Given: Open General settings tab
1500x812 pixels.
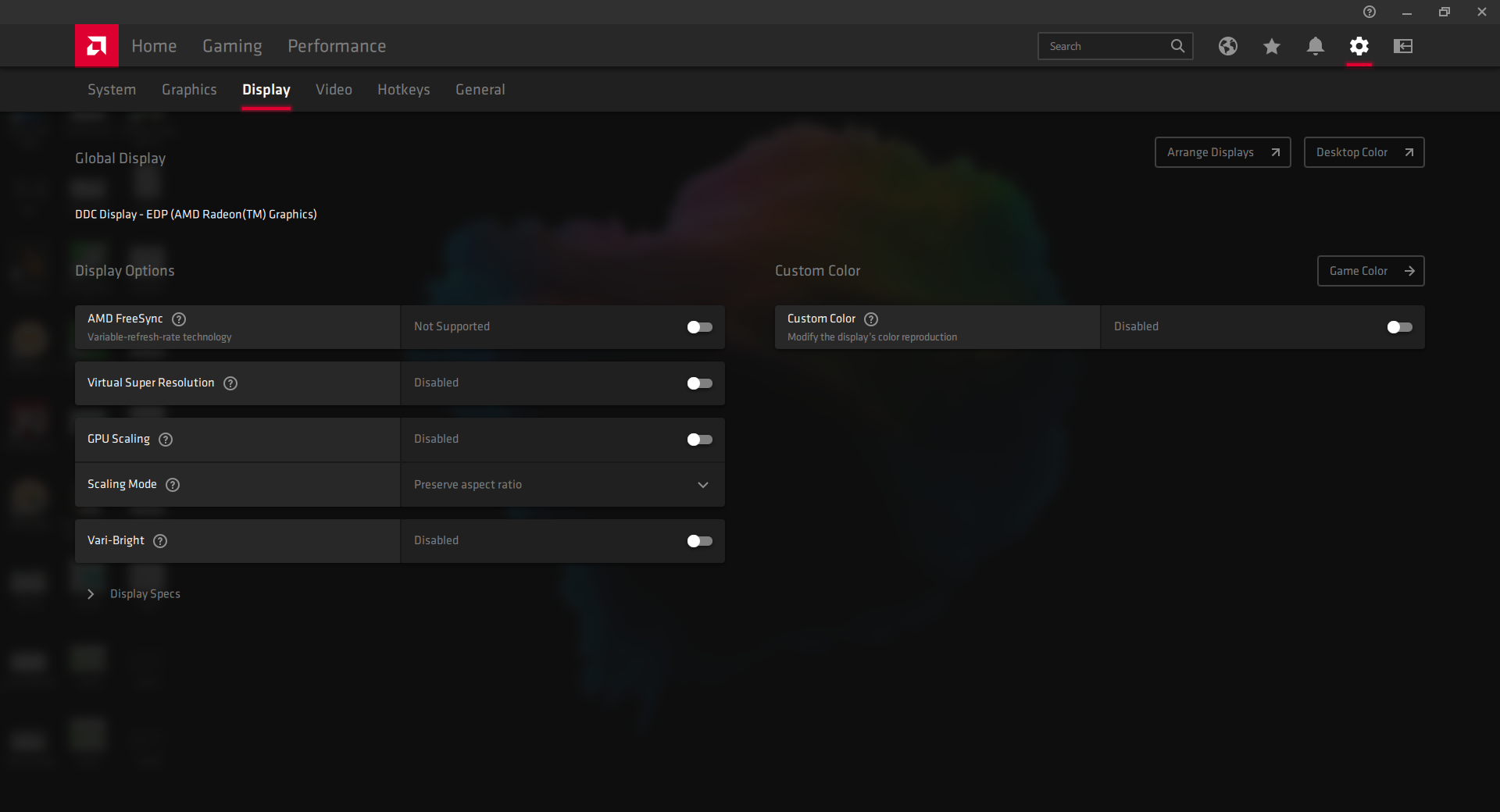Looking at the screenshot, I should (480, 90).
